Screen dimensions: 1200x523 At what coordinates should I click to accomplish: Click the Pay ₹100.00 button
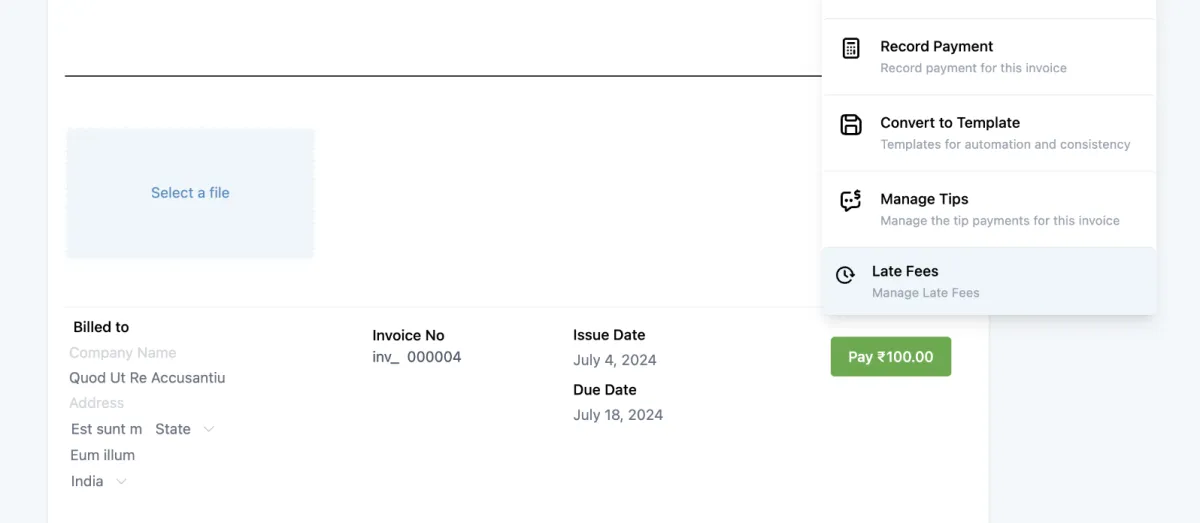point(891,357)
